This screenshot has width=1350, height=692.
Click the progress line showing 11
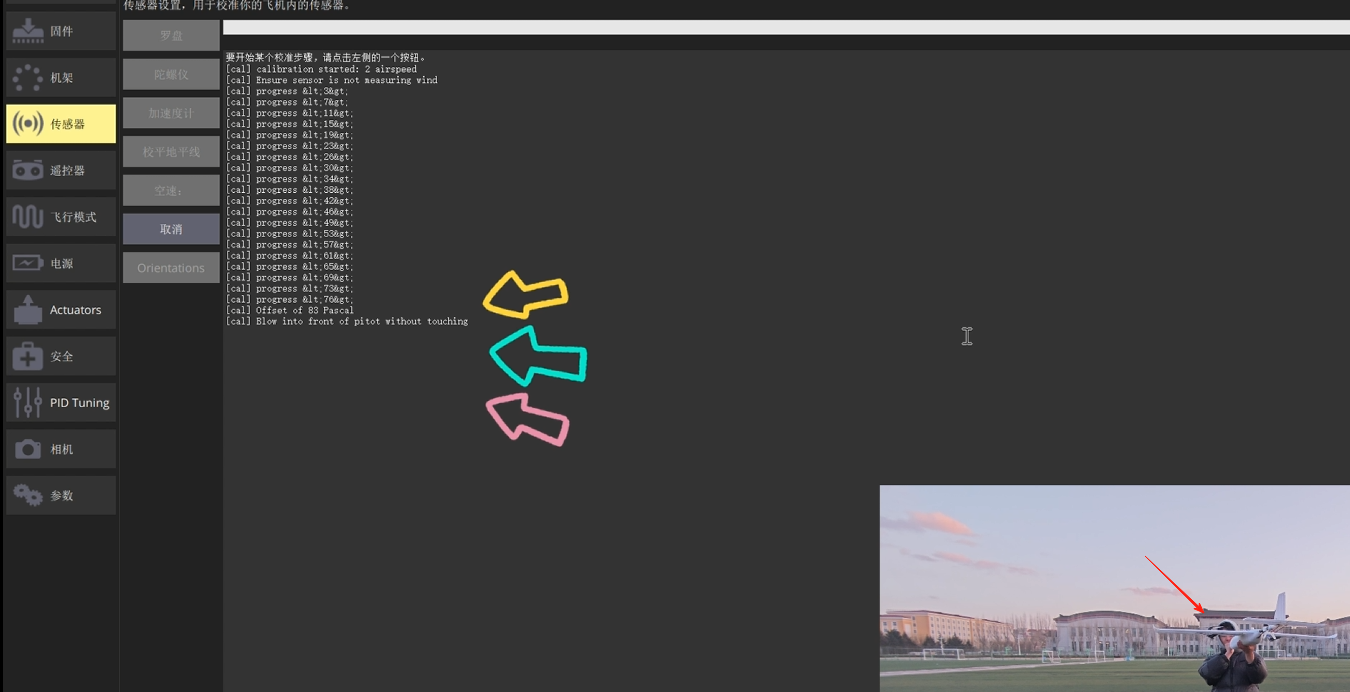[289, 113]
